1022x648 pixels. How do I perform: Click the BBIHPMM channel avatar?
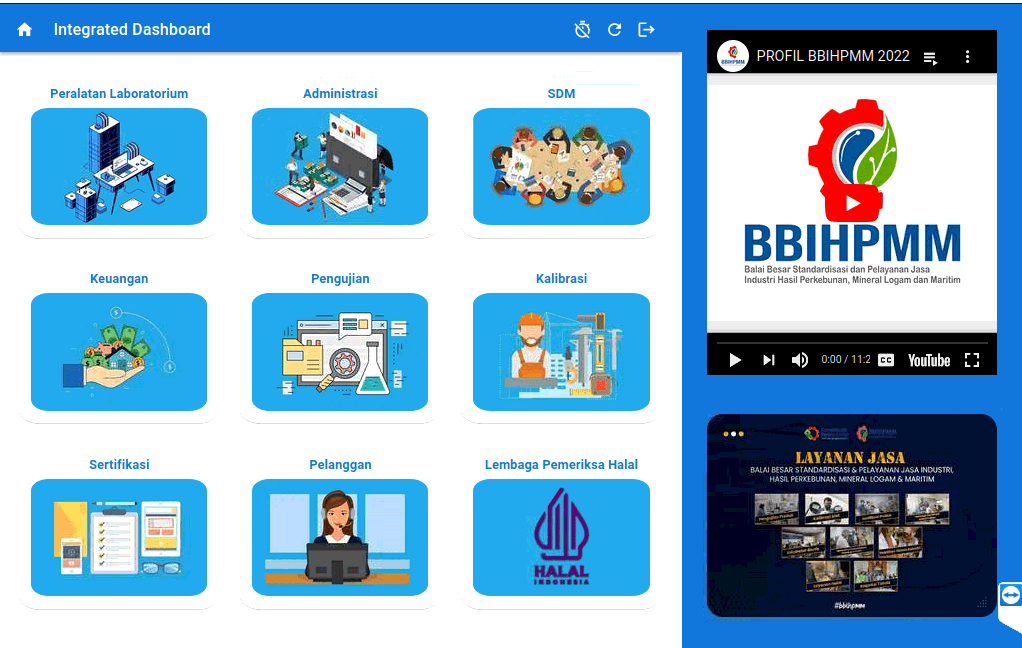click(x=733, y=56)
